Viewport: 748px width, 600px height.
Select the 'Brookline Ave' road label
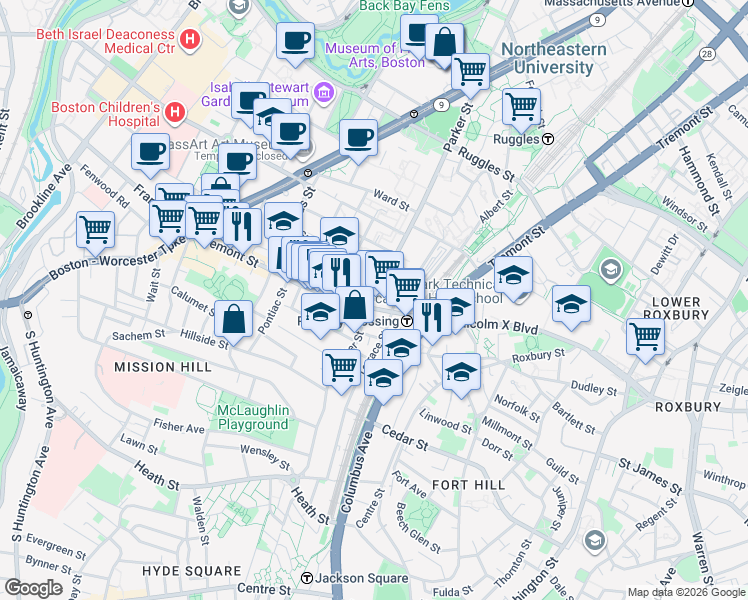[44, 196]
